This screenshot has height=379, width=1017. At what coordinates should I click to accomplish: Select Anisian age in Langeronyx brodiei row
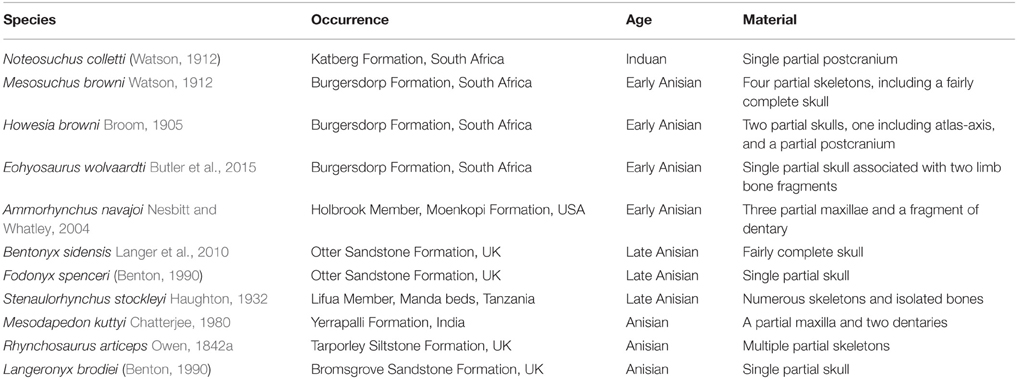pyautogui.click(x=647, y=369)
